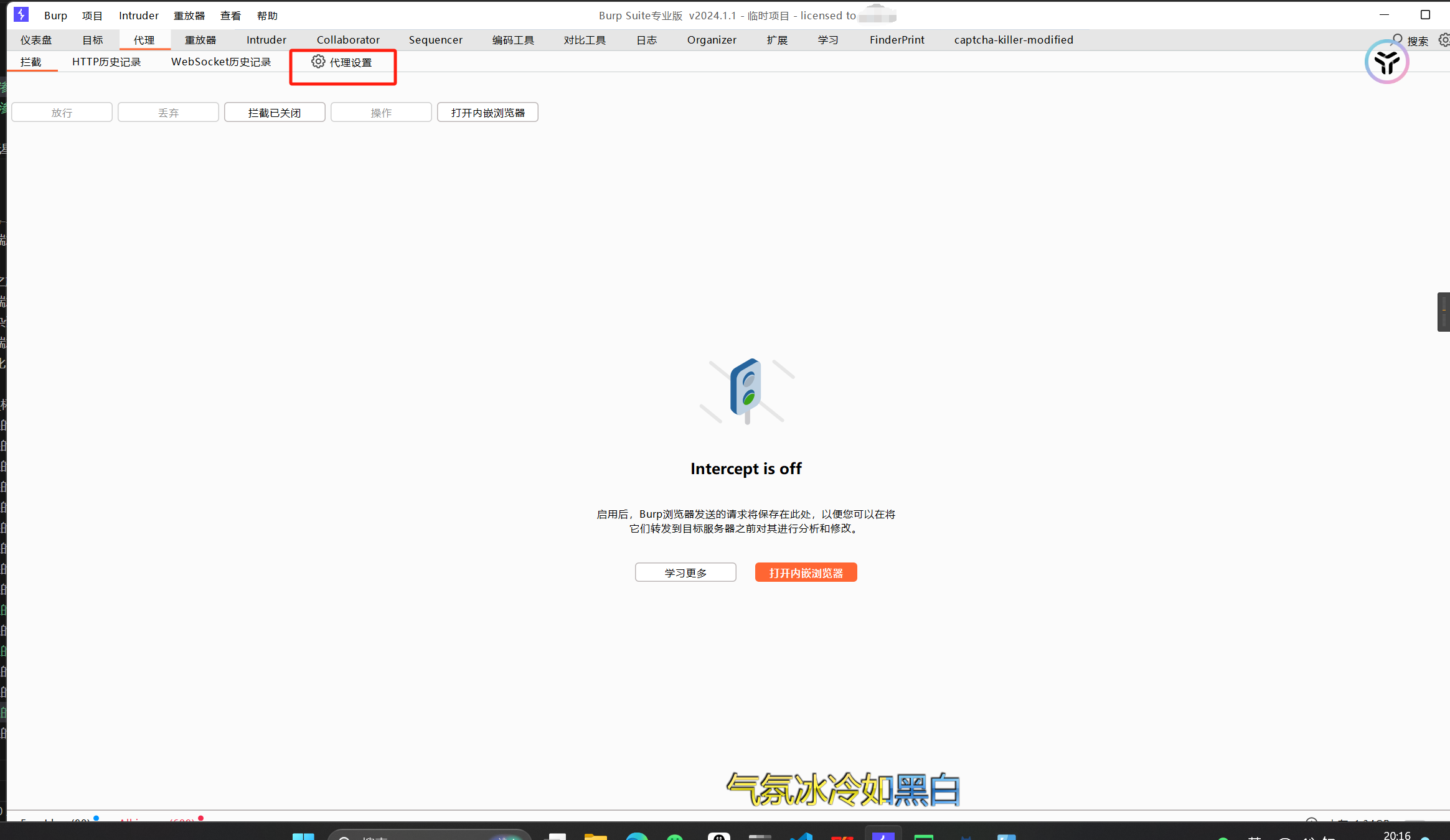Click the 放行 forward button
Screen dimensions: 1450x840
62,113
